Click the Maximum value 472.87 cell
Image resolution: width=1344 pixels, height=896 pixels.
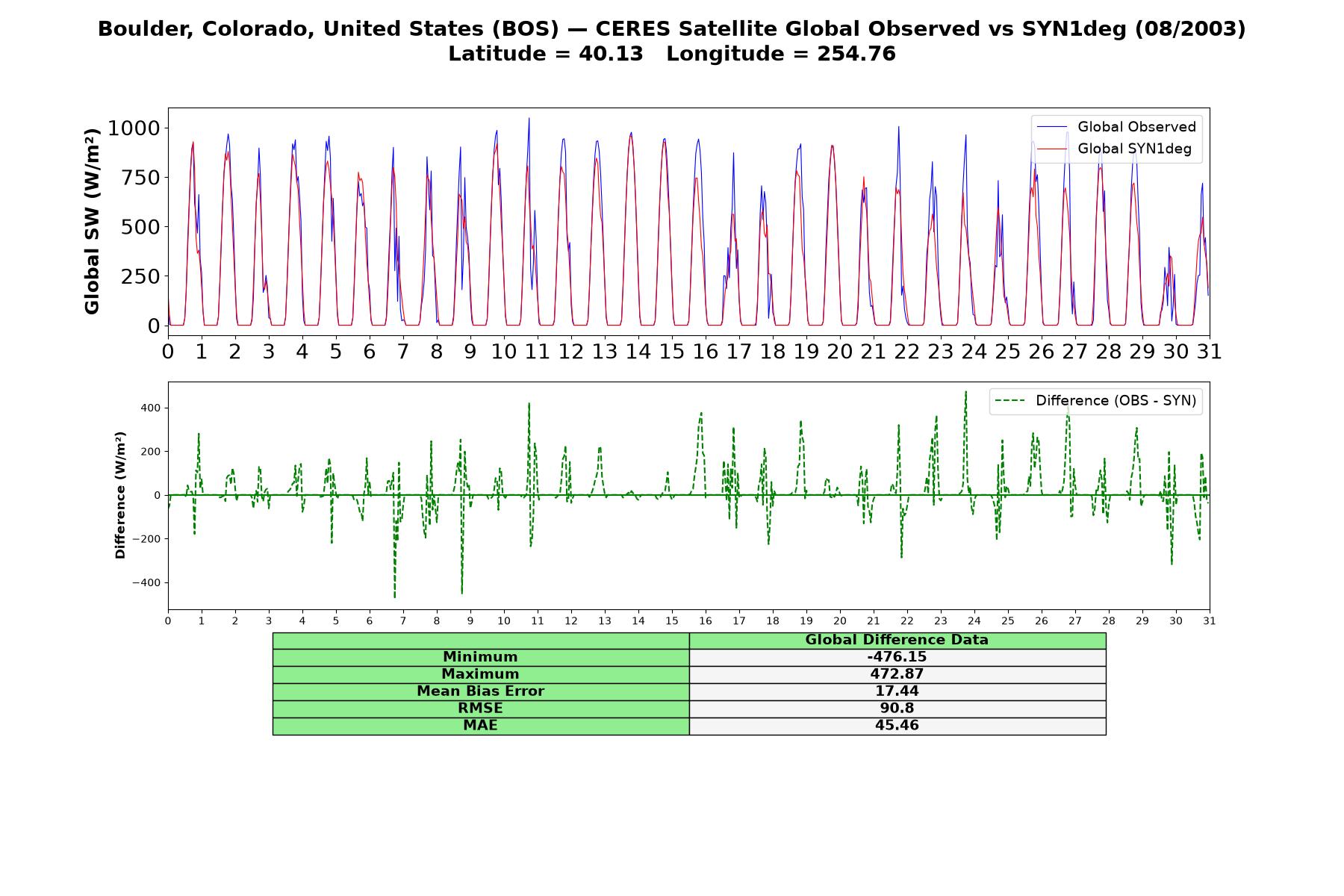point(897,674)
